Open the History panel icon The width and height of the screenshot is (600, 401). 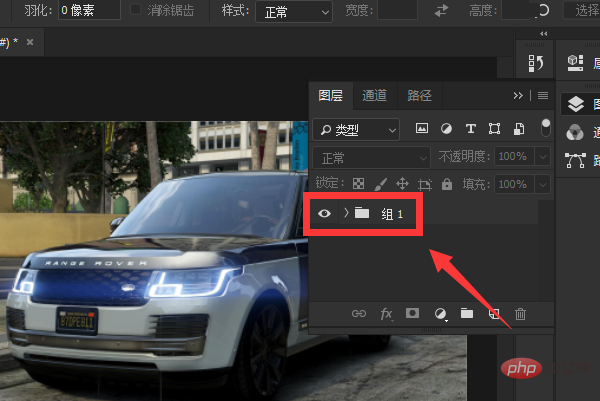tap(535, 63)
